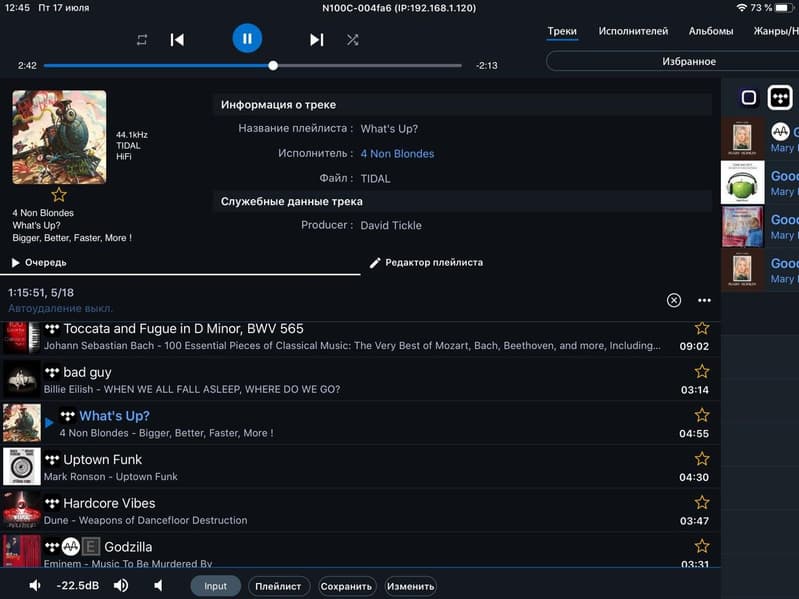Screen dimensions: 799x599
Task: Click the Input button
Action: pyautogui.click(x=216, y=586)
